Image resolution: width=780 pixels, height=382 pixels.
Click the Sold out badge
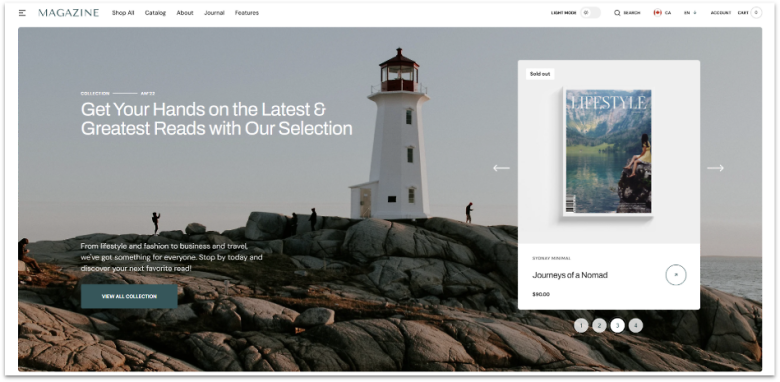pyautogui.click(x=540, y=74)
